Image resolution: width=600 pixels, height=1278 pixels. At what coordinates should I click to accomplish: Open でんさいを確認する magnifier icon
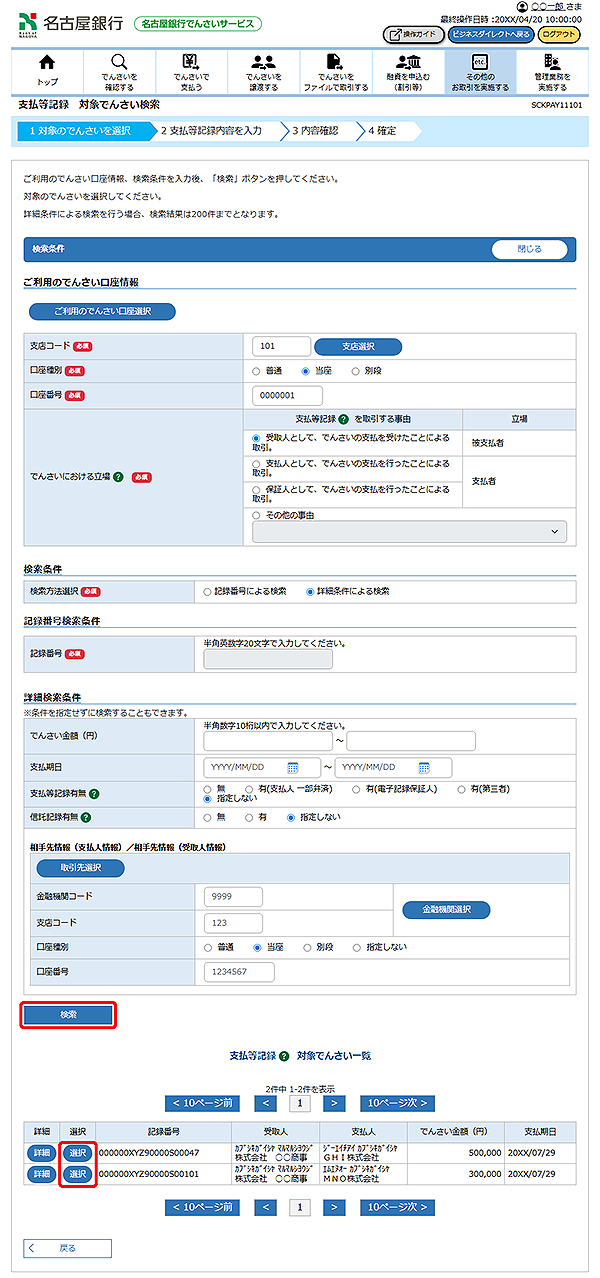coord(119,63)
